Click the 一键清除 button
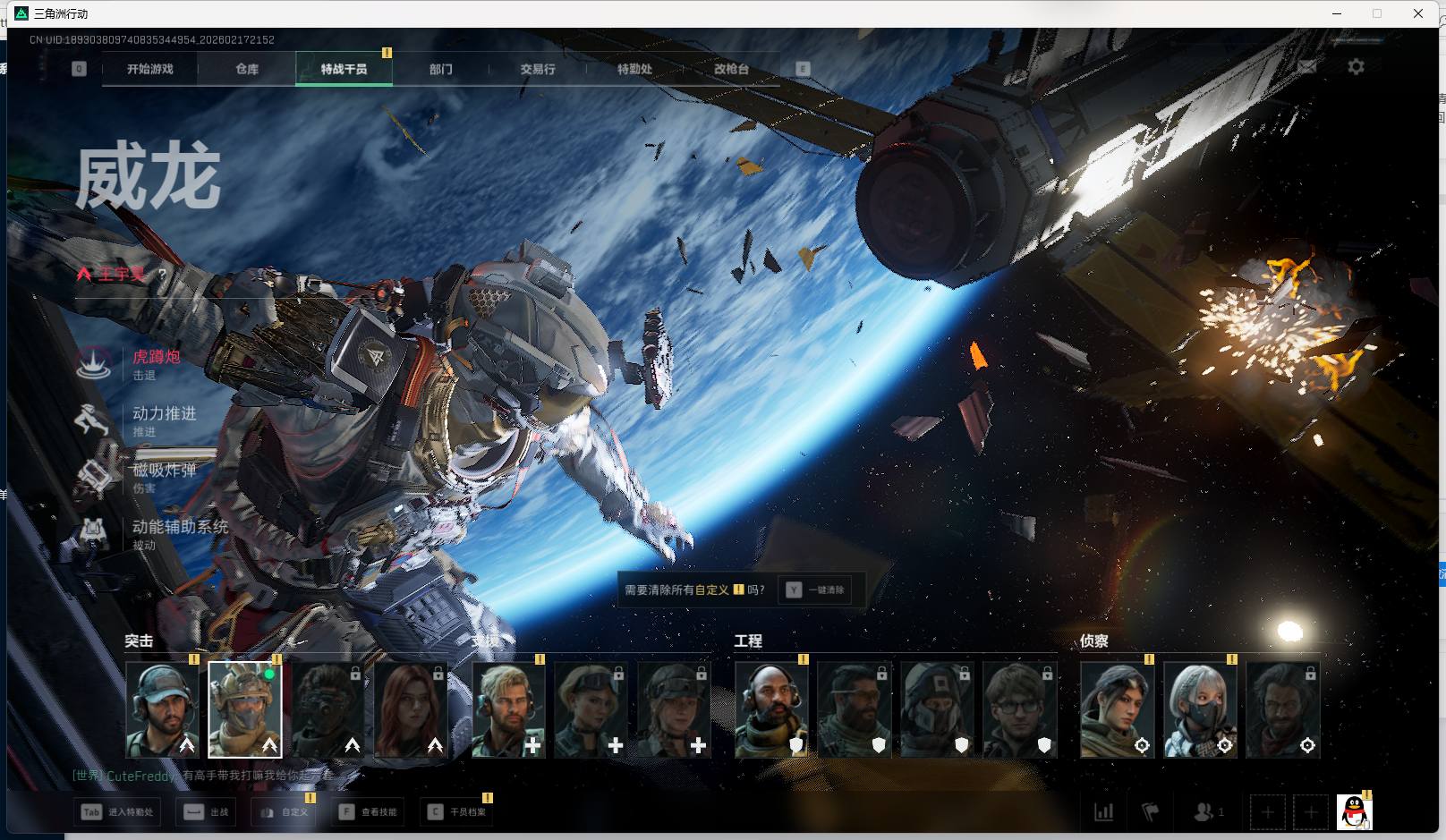This screenshot has height=840, width=1446. (816, 590)
